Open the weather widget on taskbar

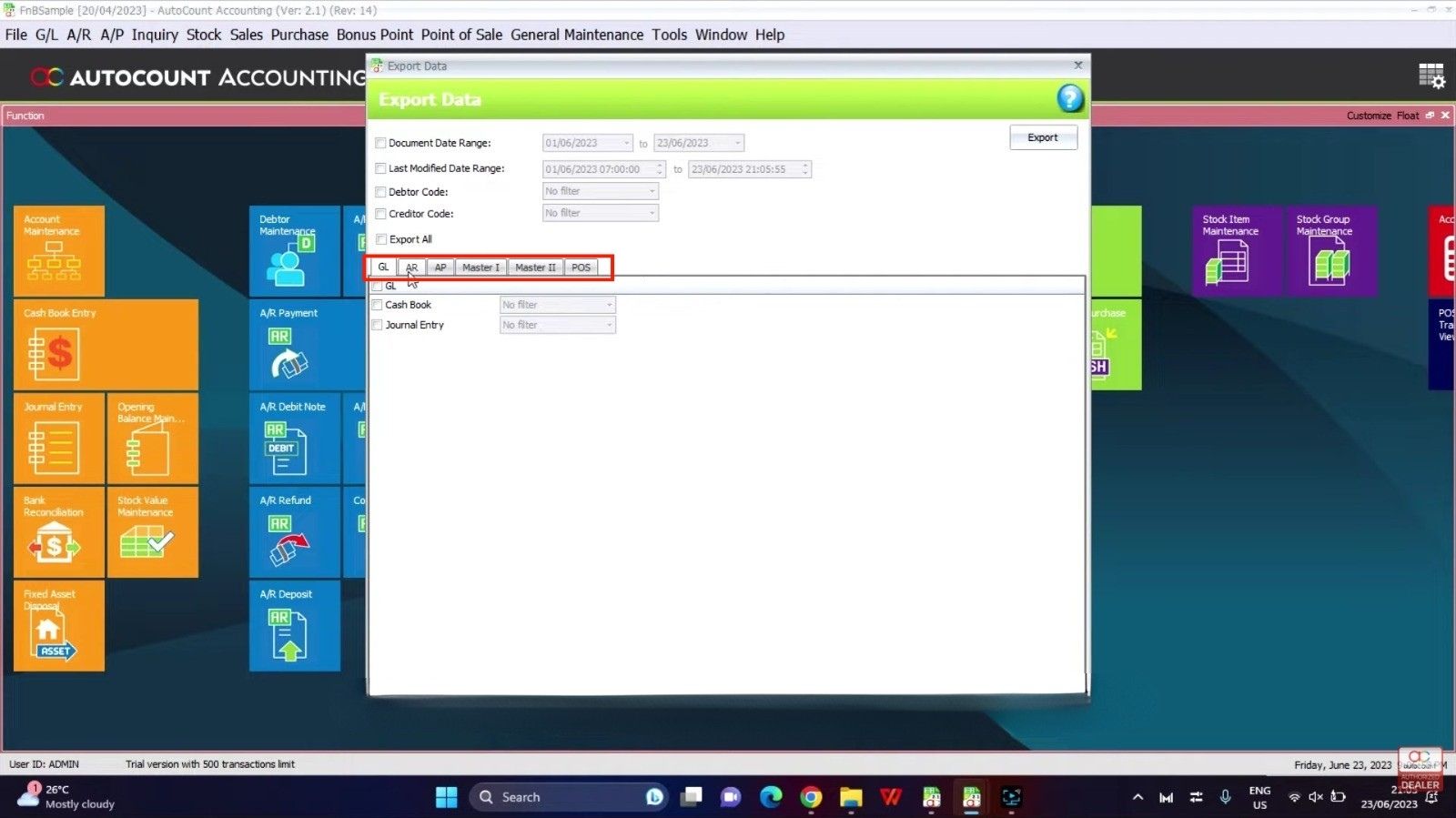pyautogui.click(x=66, y=797)
